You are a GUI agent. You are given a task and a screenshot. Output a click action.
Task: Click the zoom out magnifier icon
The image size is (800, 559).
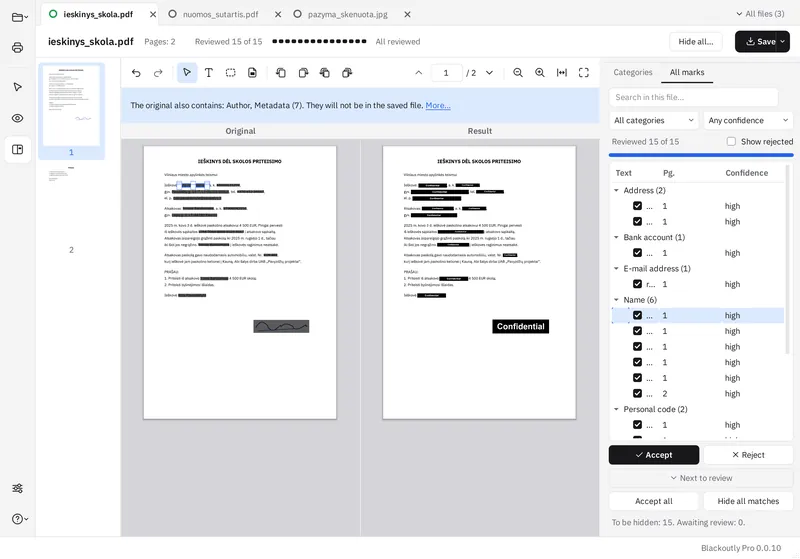click(x=518, y=73)
